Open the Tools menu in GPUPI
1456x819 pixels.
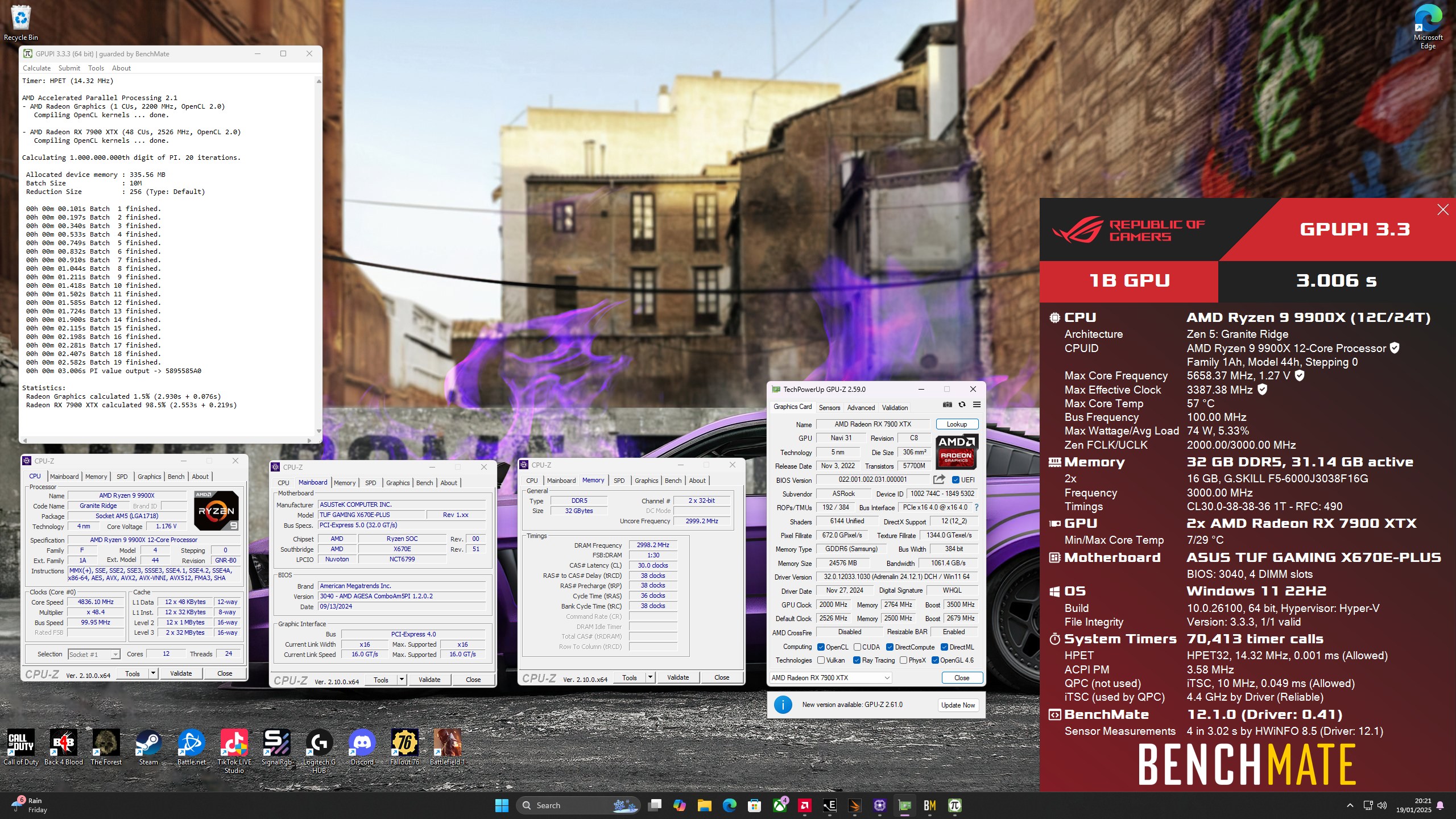click(96, 68)
